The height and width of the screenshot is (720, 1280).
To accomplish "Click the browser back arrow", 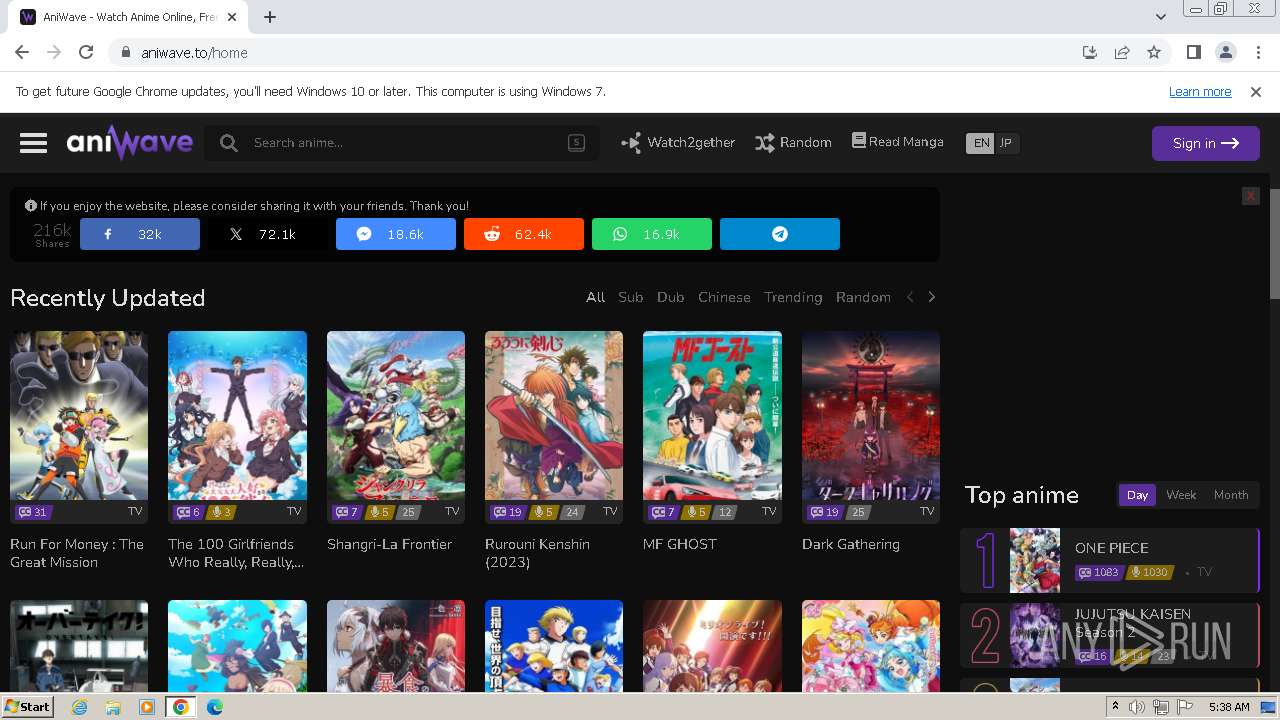I will (22, 52).
